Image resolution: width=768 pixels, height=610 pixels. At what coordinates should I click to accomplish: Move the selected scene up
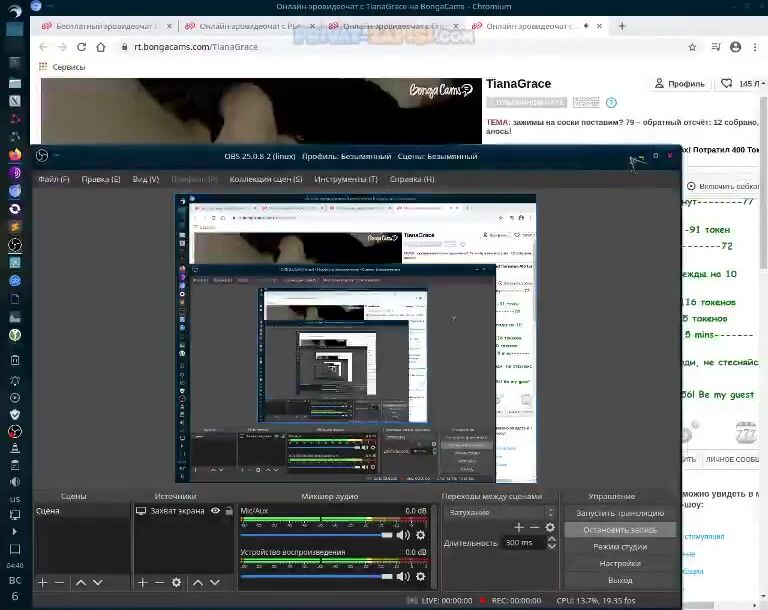(x=79, y=582)
